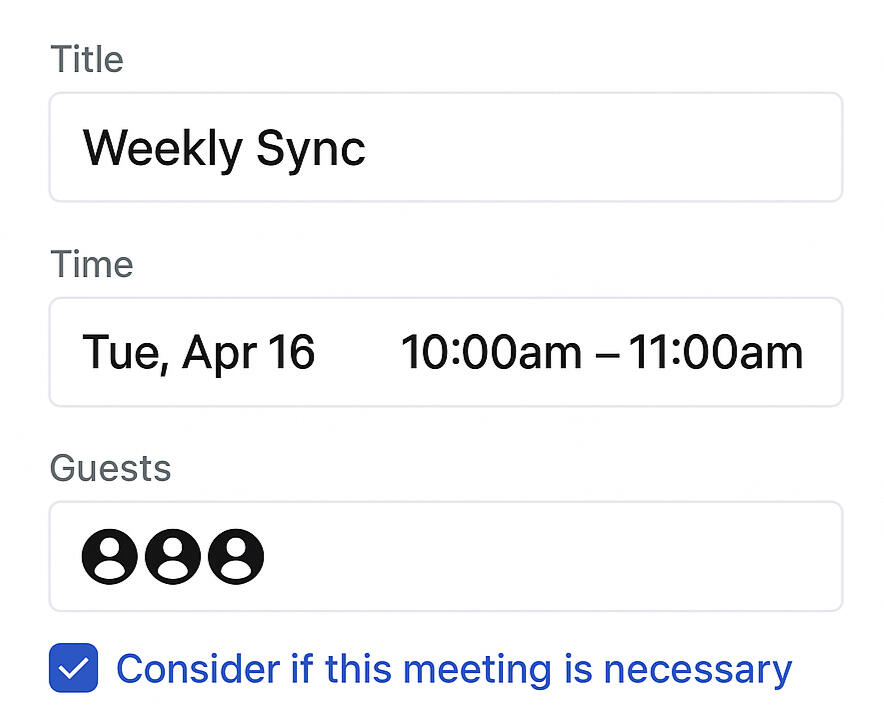Focus the Title input field

click(x=600, y=148)
